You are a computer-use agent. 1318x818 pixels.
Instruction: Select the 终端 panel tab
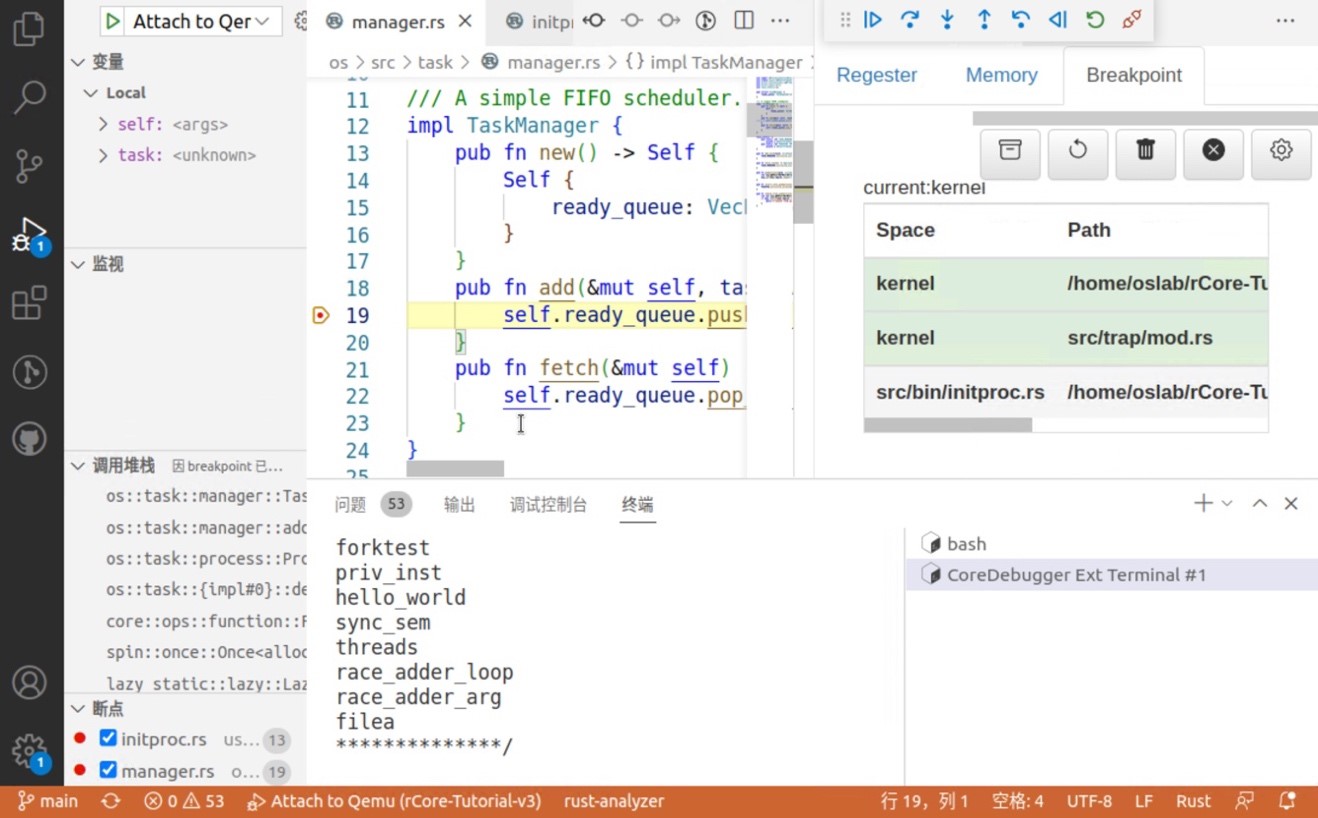[x=637, y=505]
